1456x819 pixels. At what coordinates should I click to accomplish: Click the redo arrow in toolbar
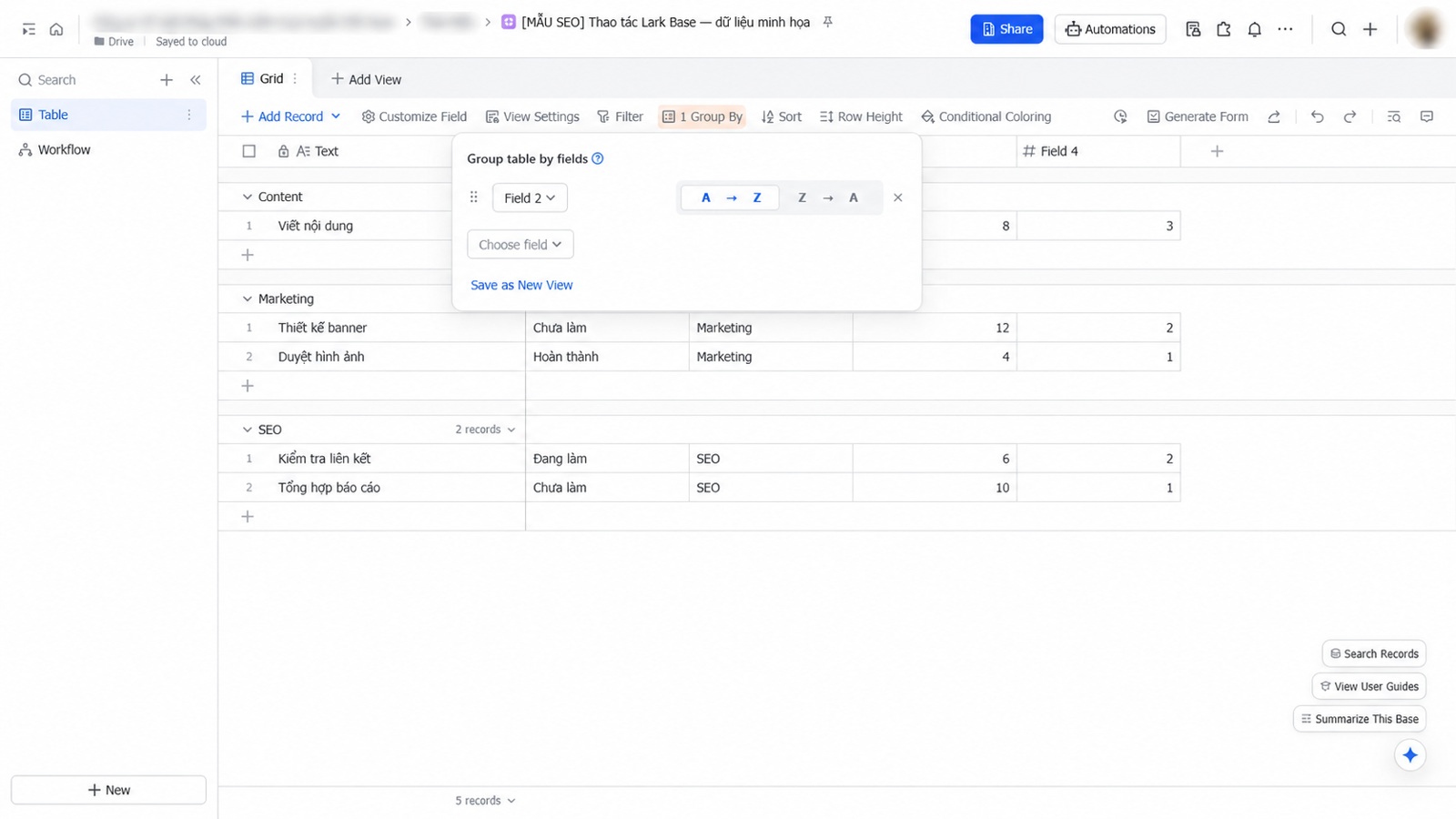coord(1350,116)
